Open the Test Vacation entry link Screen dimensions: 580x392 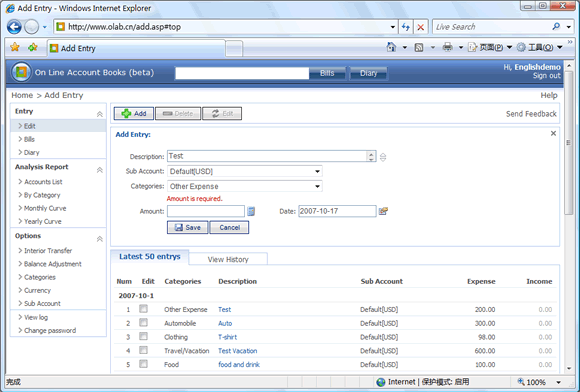pos(237,351)
